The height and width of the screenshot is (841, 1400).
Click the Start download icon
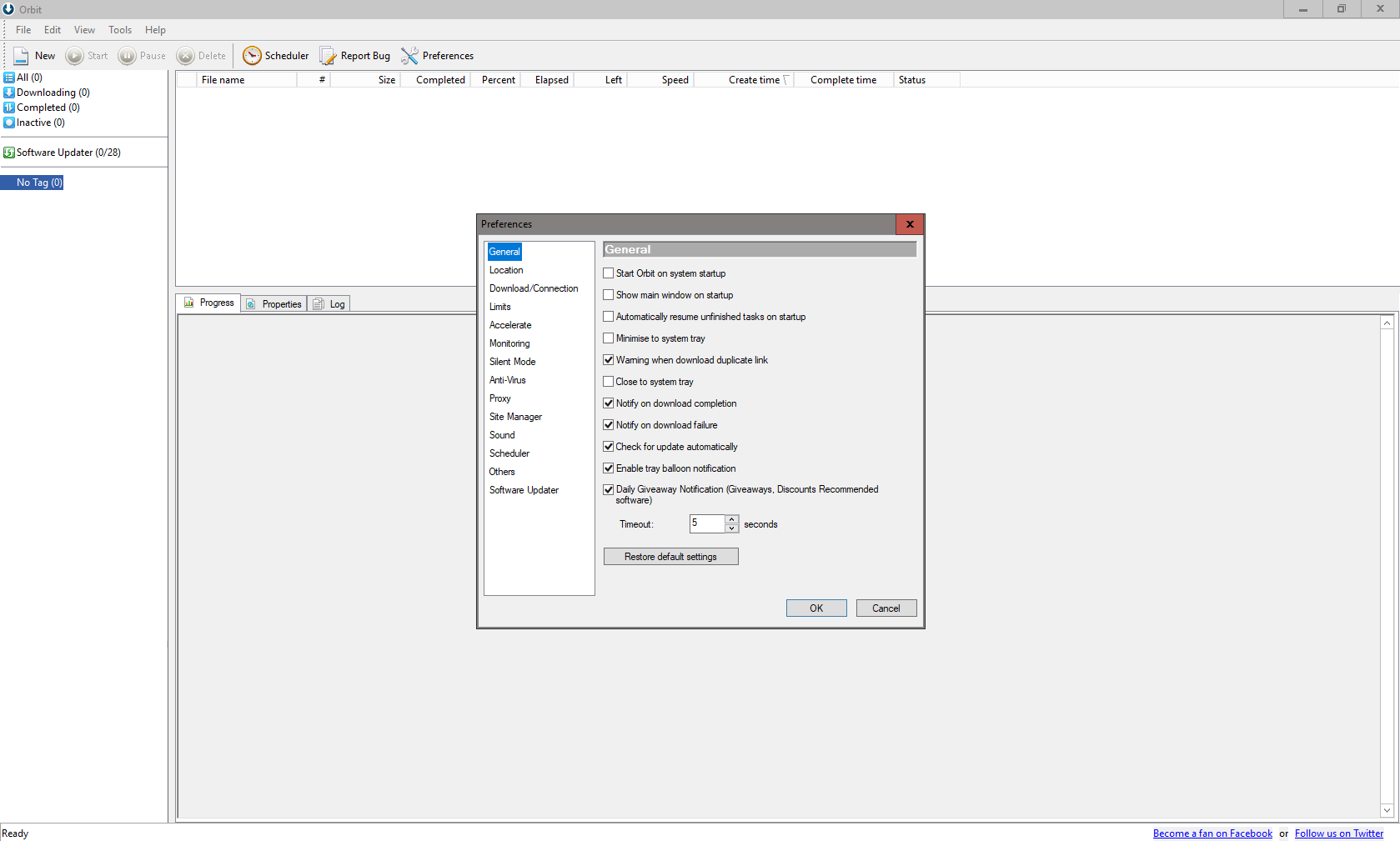[75, 56]
